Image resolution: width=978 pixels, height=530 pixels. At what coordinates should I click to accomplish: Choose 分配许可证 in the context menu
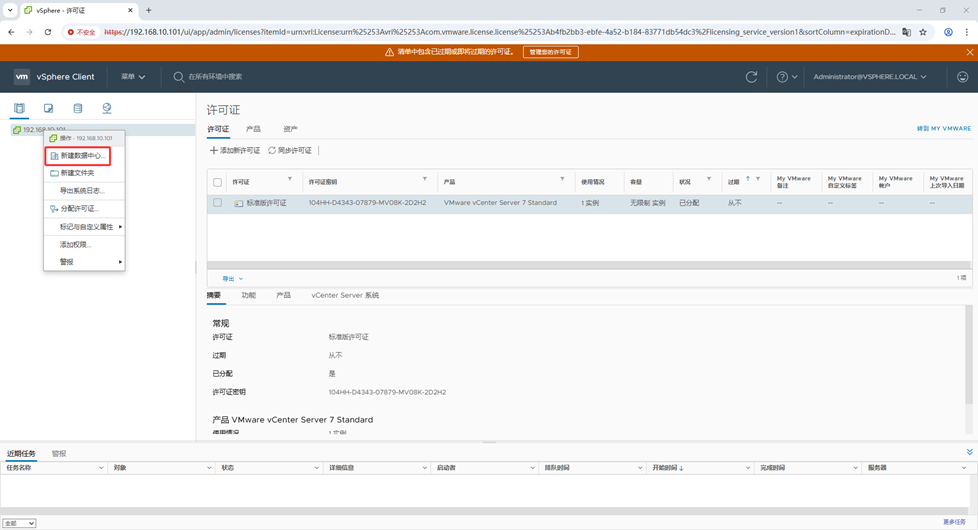pyautogui.click(x=79, y=209)
